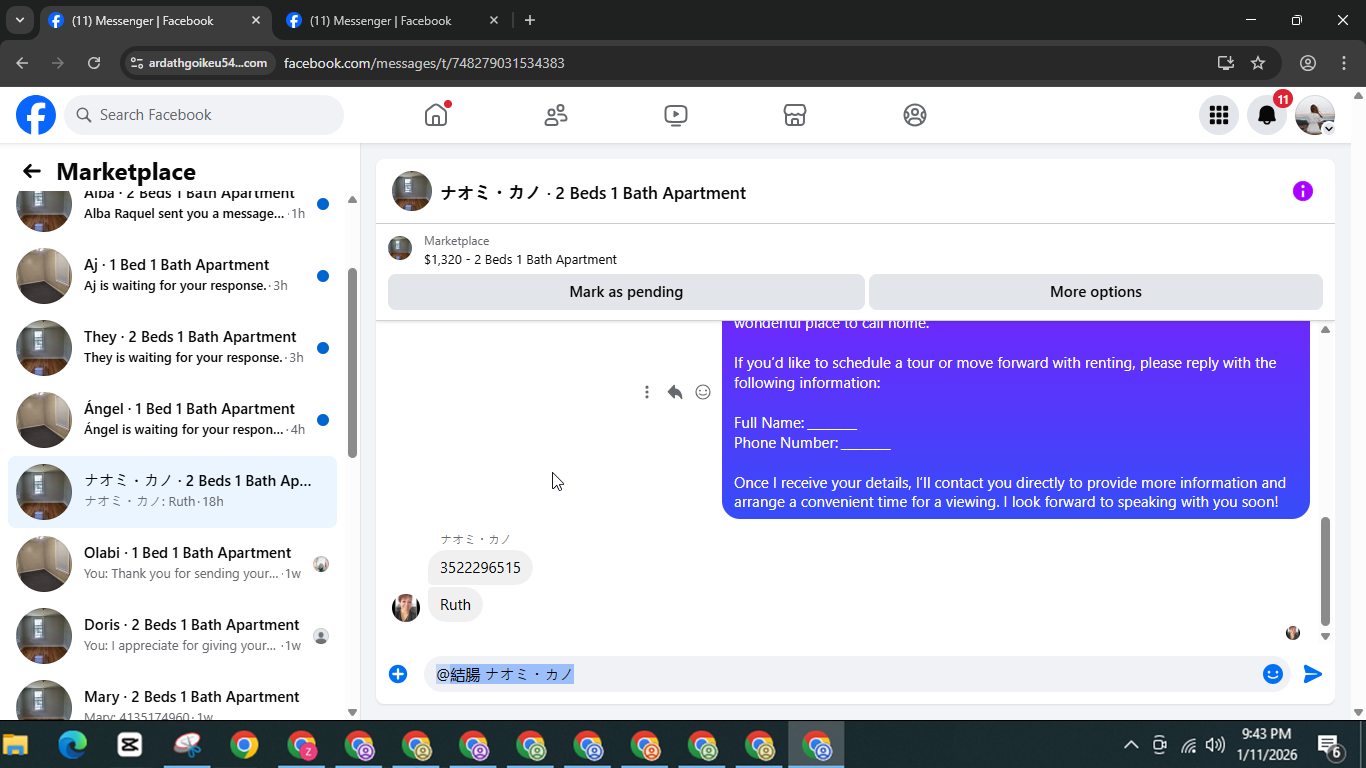Open Microsoft Edge from the taskbar
Viewport: 1366px width, 768px height.
73,745
